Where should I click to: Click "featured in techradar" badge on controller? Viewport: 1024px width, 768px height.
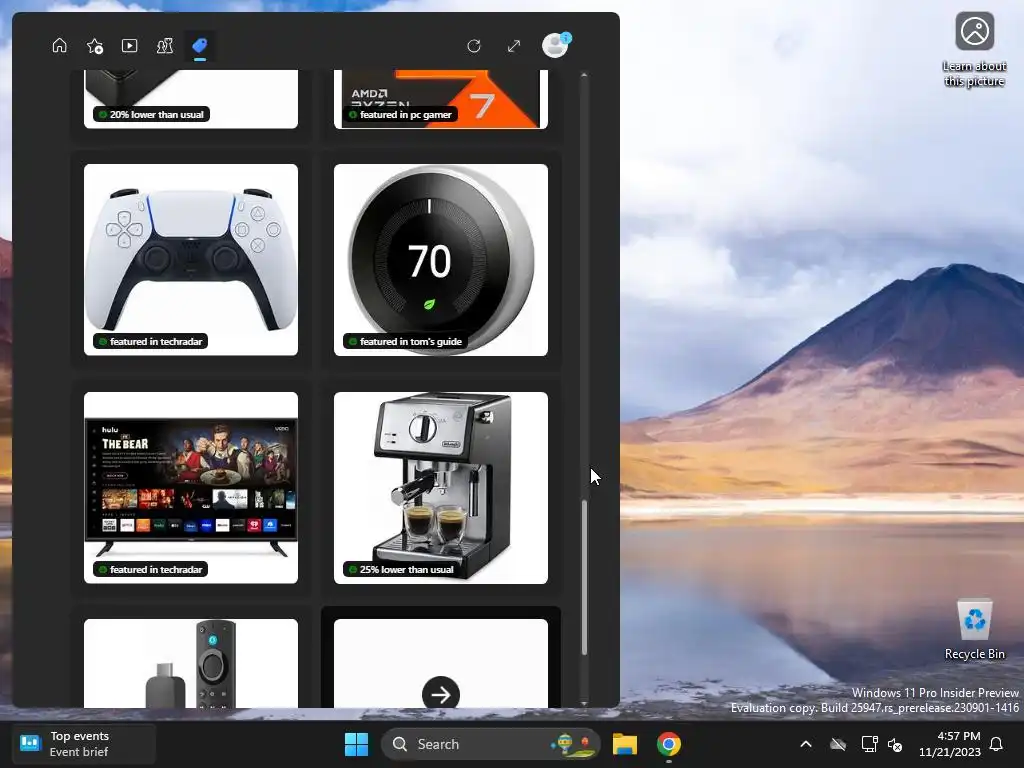(x=150, y=342)
